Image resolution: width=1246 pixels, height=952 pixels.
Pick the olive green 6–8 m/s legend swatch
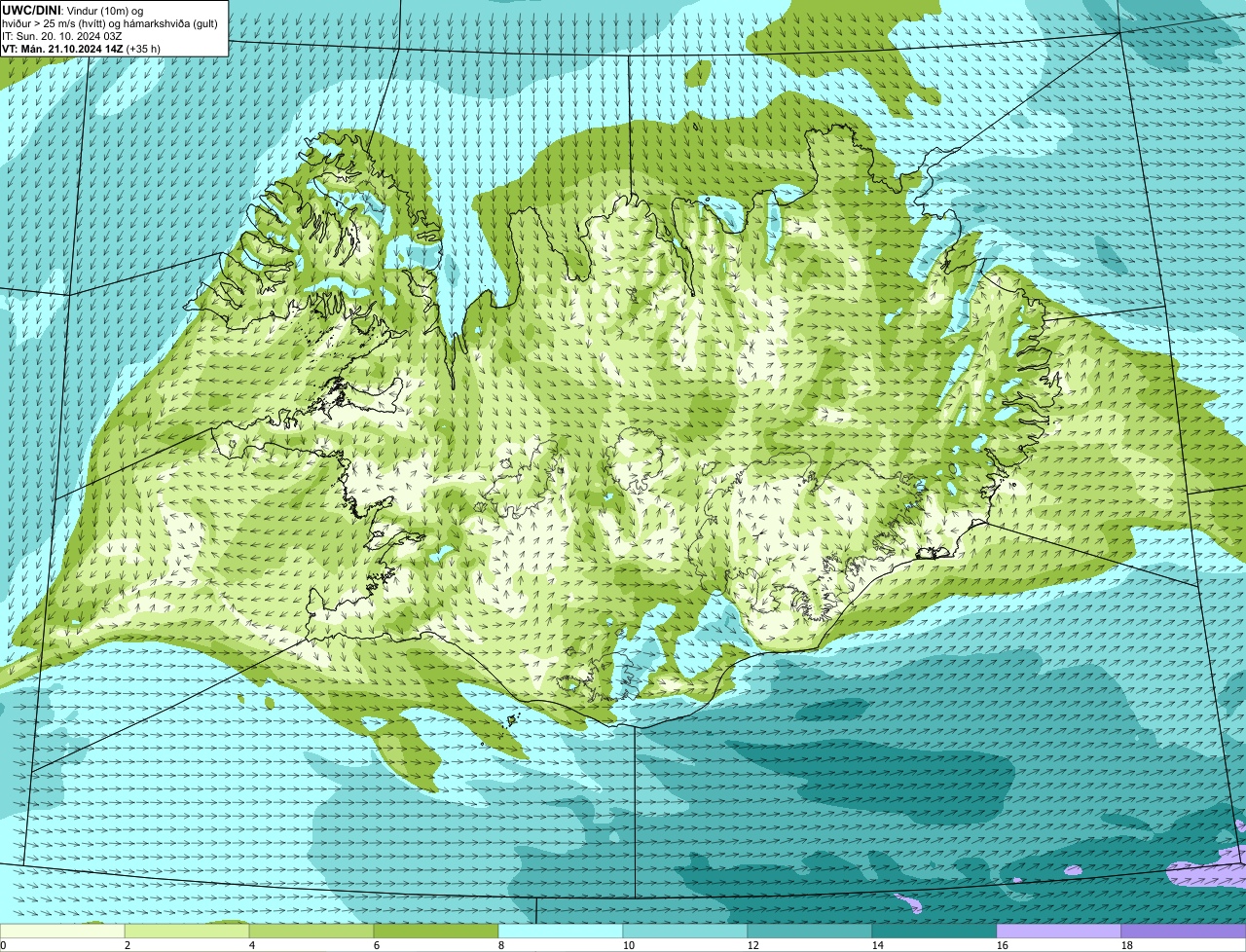pyautogui.click(x=436, y=931)
